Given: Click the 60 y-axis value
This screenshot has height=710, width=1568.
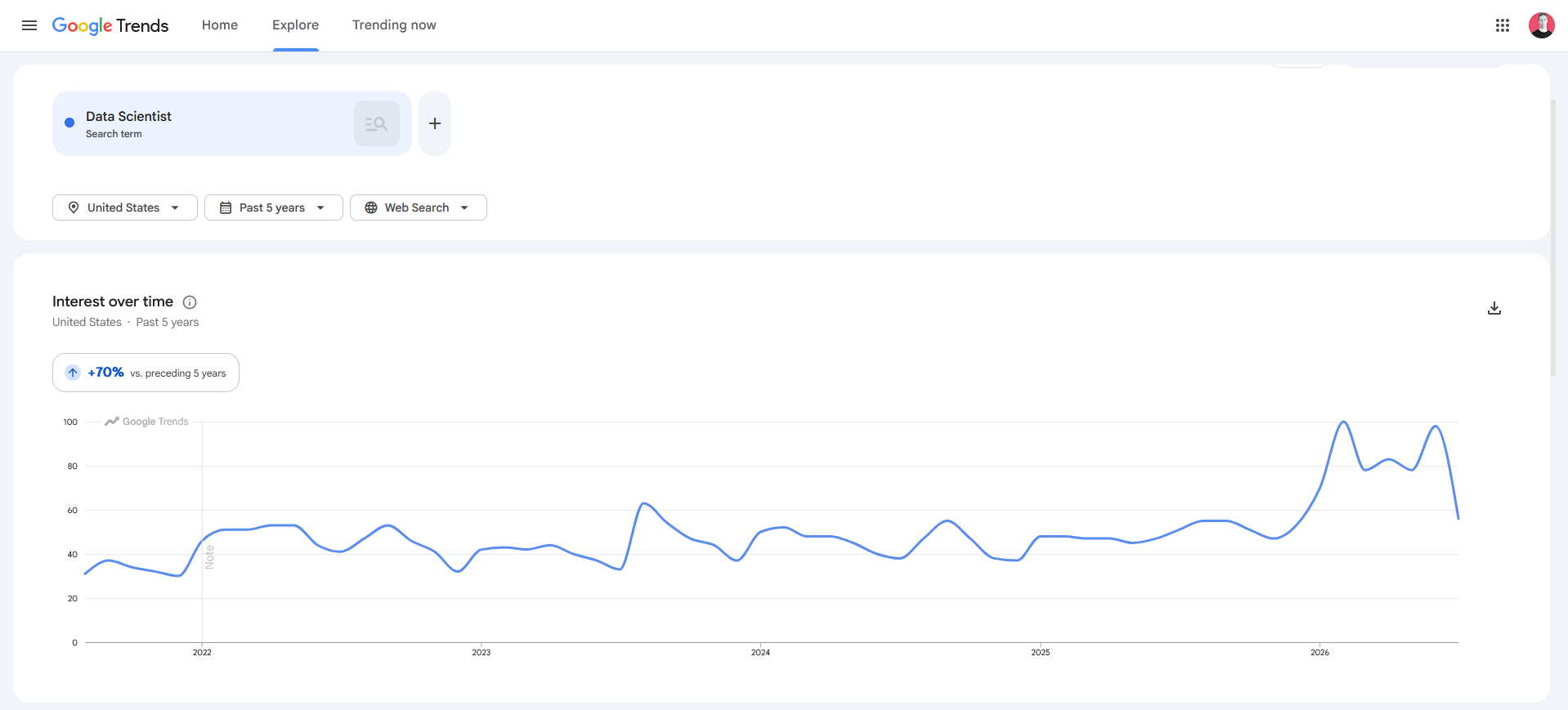Looking at the screenshot, I should [x=73, y=511].
